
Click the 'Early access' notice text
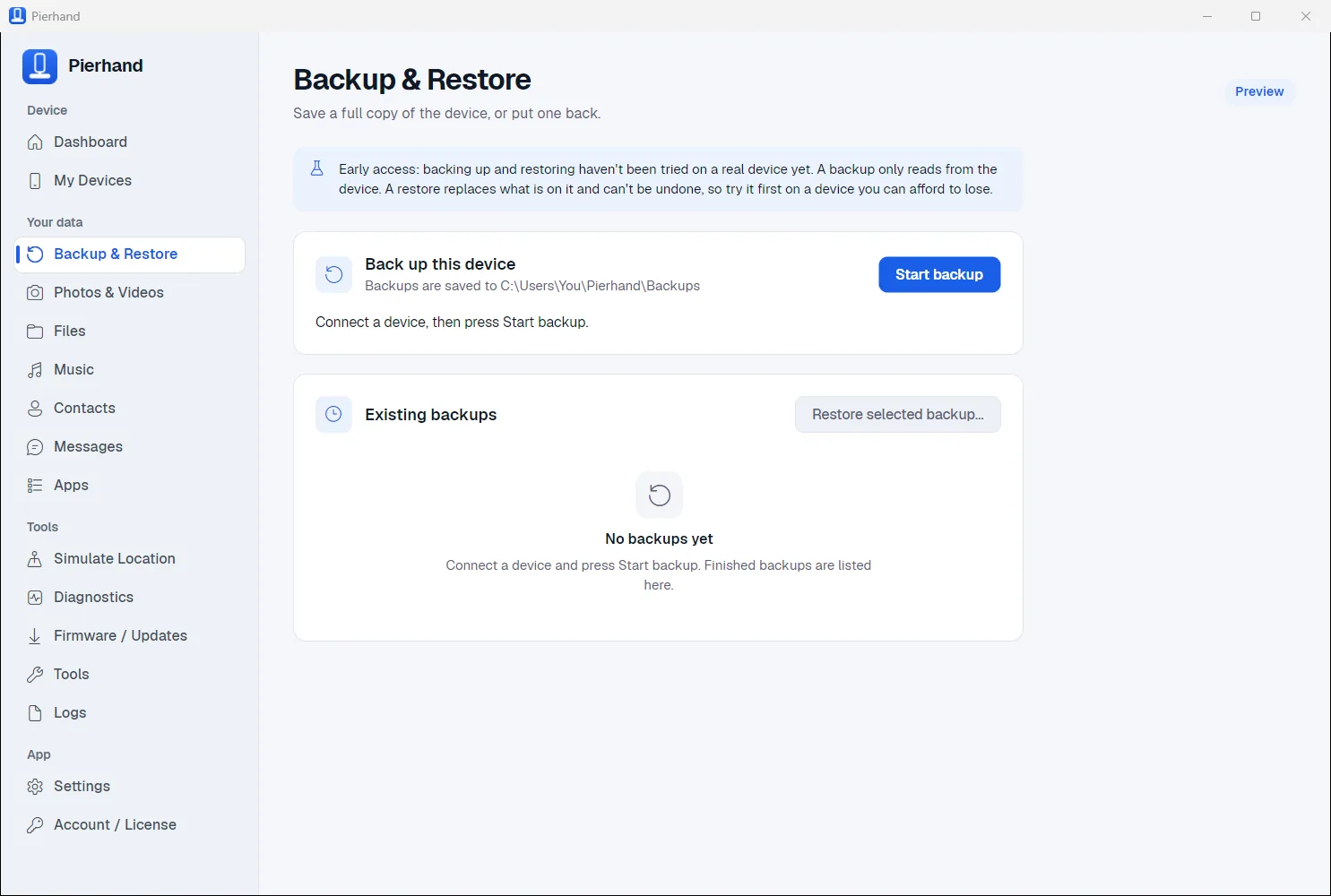tap(668, 179)
